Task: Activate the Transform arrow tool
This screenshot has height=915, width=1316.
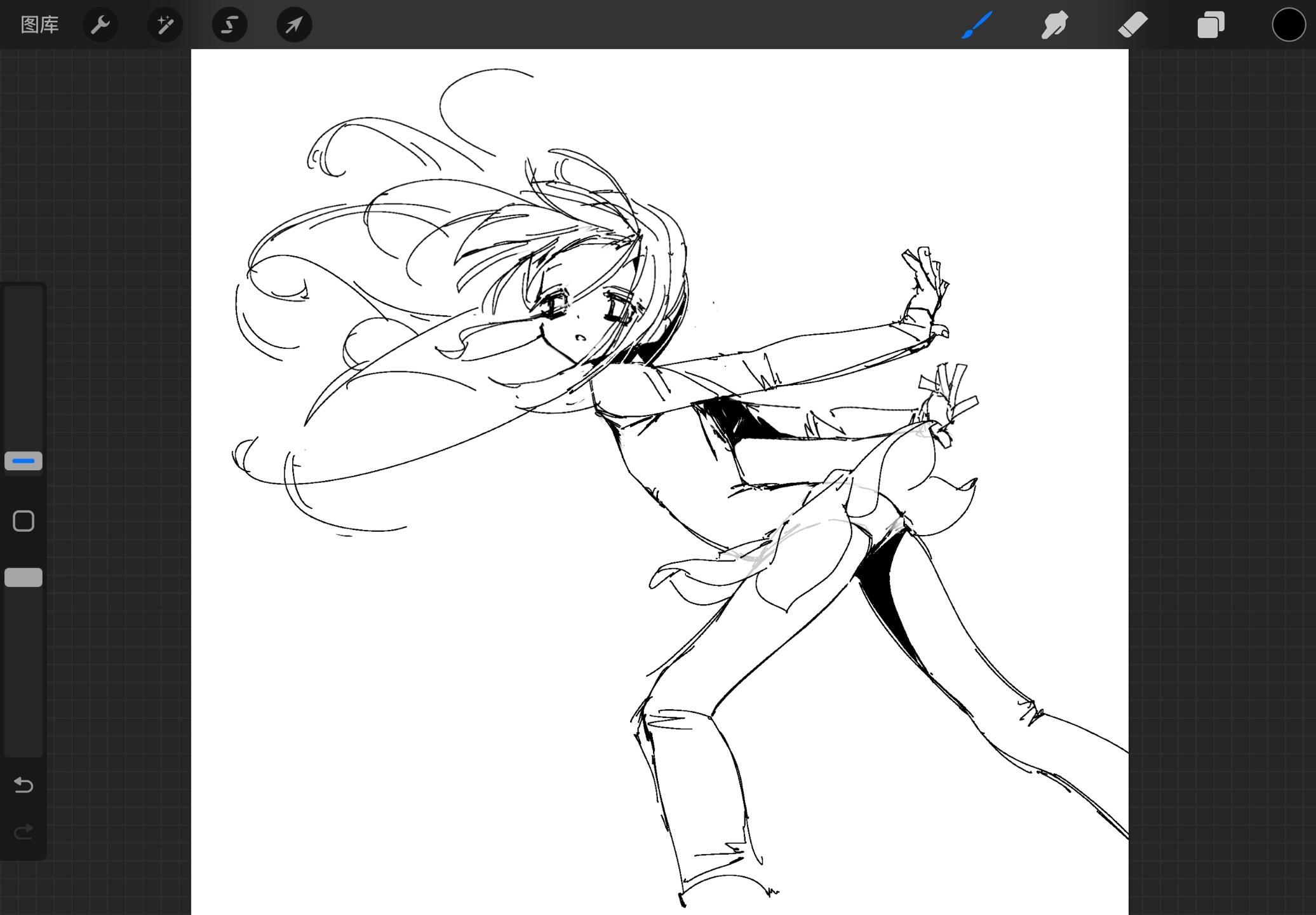Action: [x=294, y=25]
